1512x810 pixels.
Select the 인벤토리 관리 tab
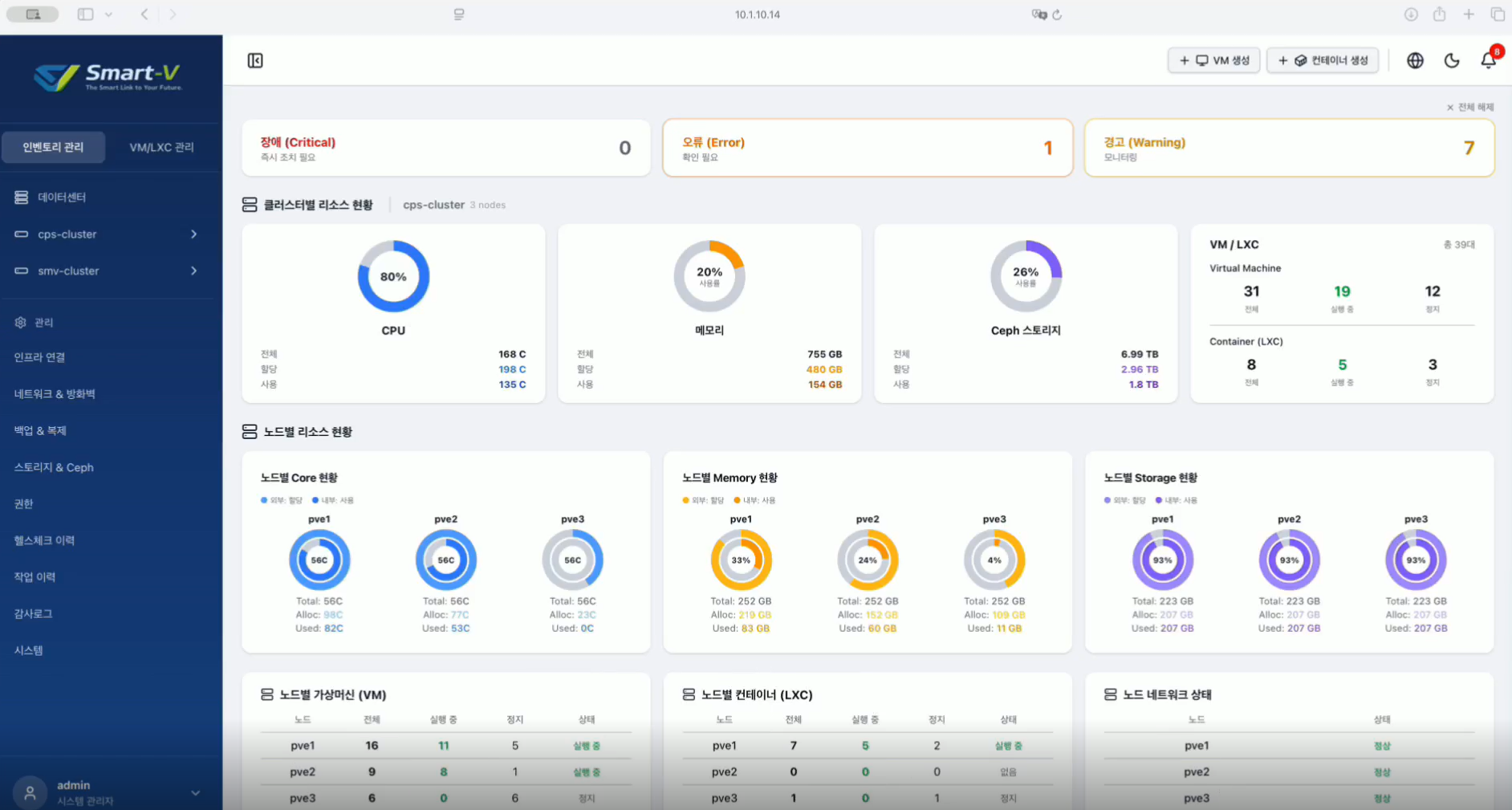click(53, 147)
